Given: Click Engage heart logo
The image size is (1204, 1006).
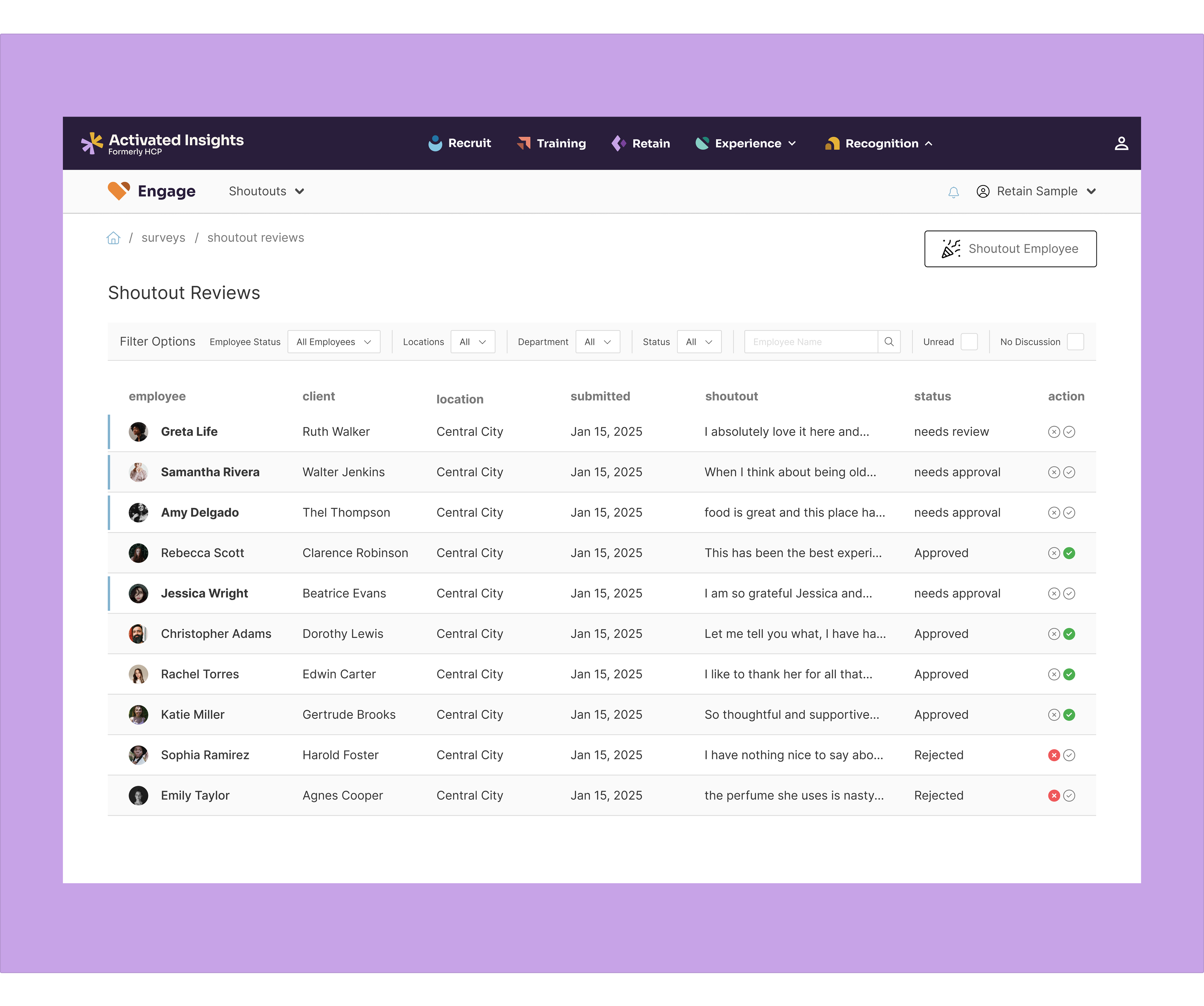Looking at the screenshot, I should pyautogui.click(x=119, y=191).
